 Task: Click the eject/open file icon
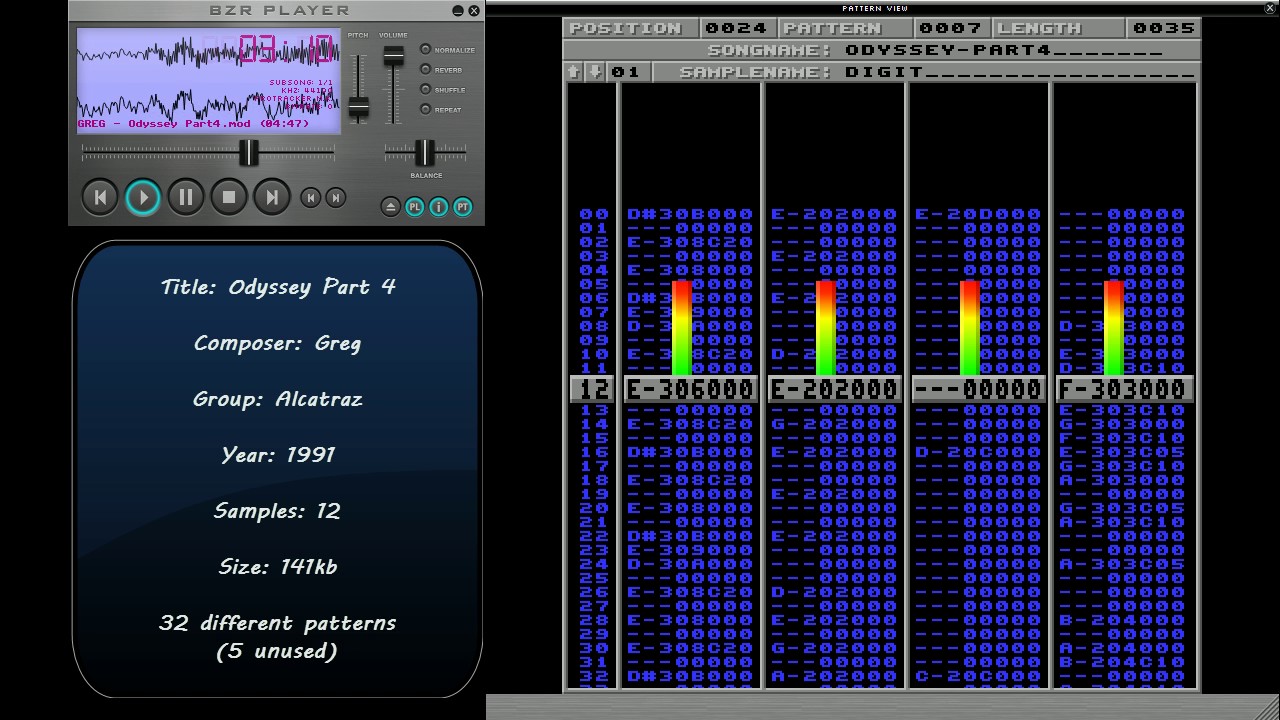(x=391, y=207)
